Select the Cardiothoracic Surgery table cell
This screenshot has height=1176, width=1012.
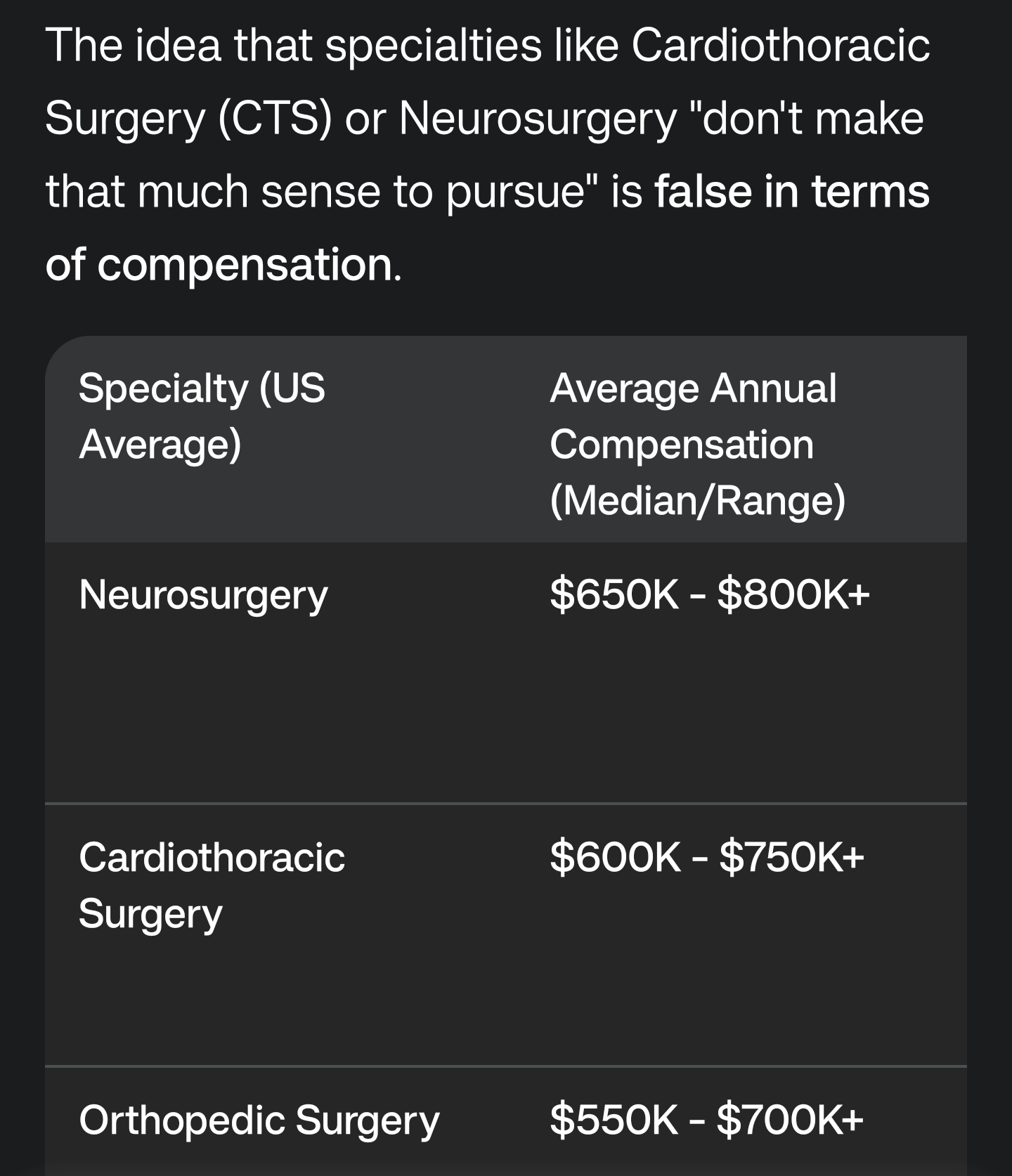point(212,885)
